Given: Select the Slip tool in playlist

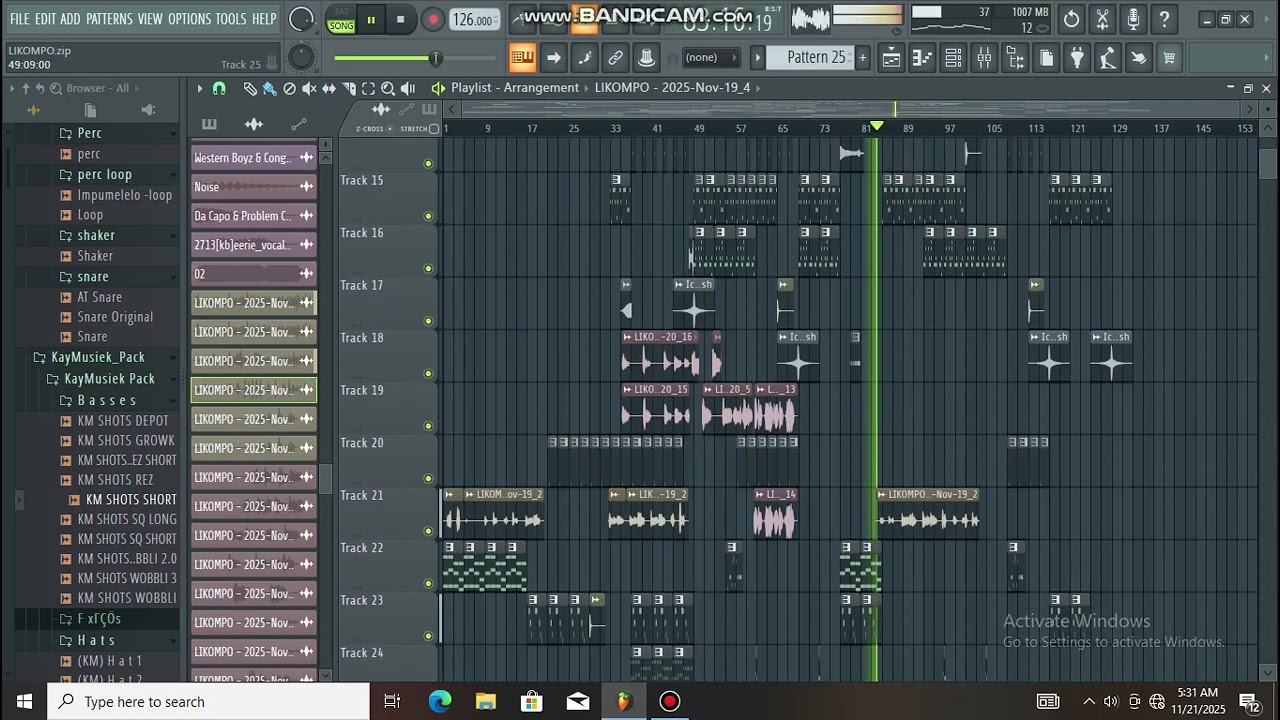Looking at the screenshot, I should [329, 88].
